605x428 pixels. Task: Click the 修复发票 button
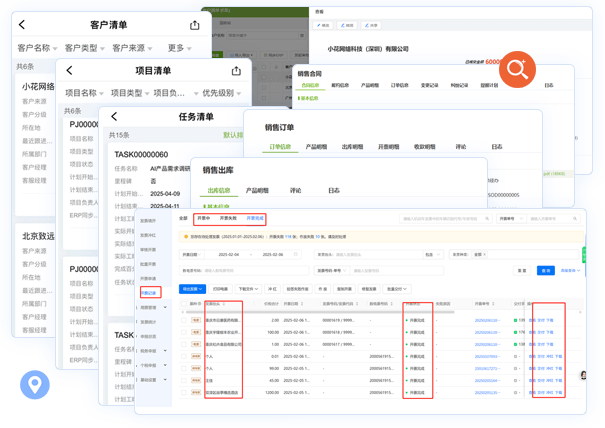click(x=369, y=289)
